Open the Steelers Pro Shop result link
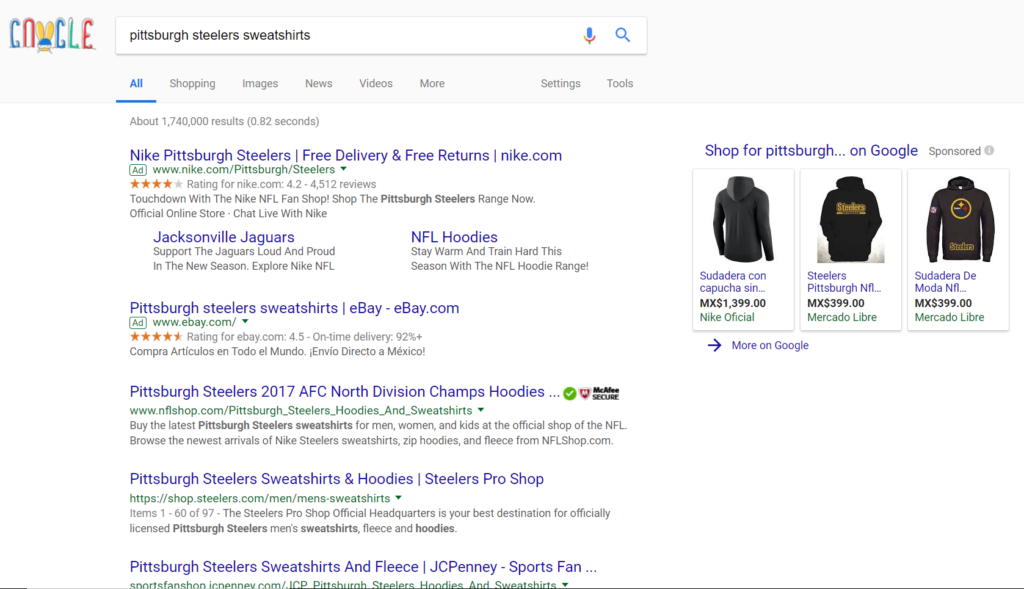Viewport: 1024px width, 589px height. coord(336,479)
